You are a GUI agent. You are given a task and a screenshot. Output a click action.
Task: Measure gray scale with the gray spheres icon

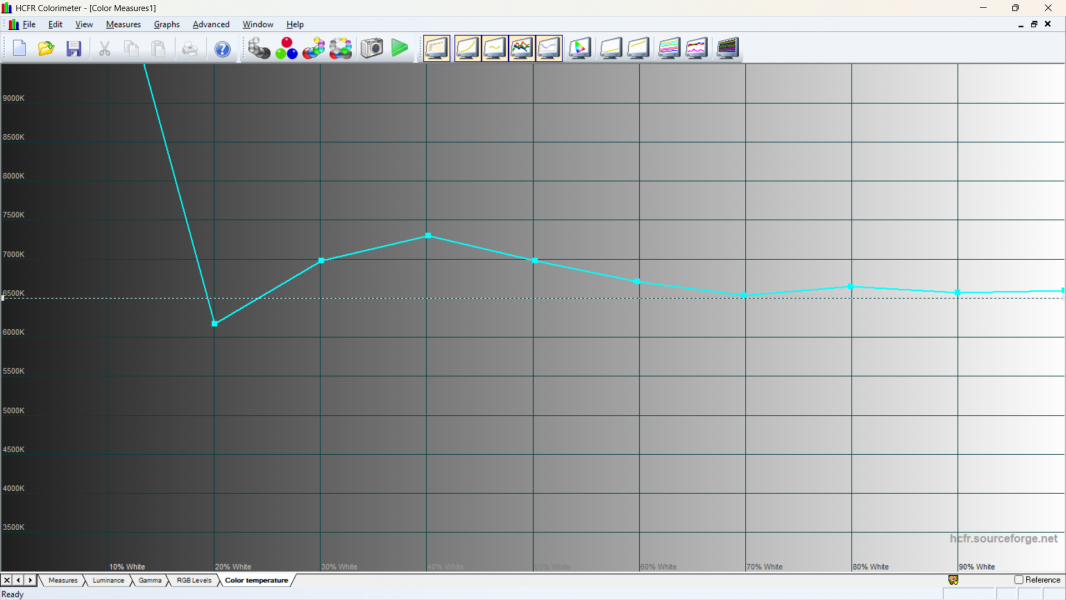[259, 48]
